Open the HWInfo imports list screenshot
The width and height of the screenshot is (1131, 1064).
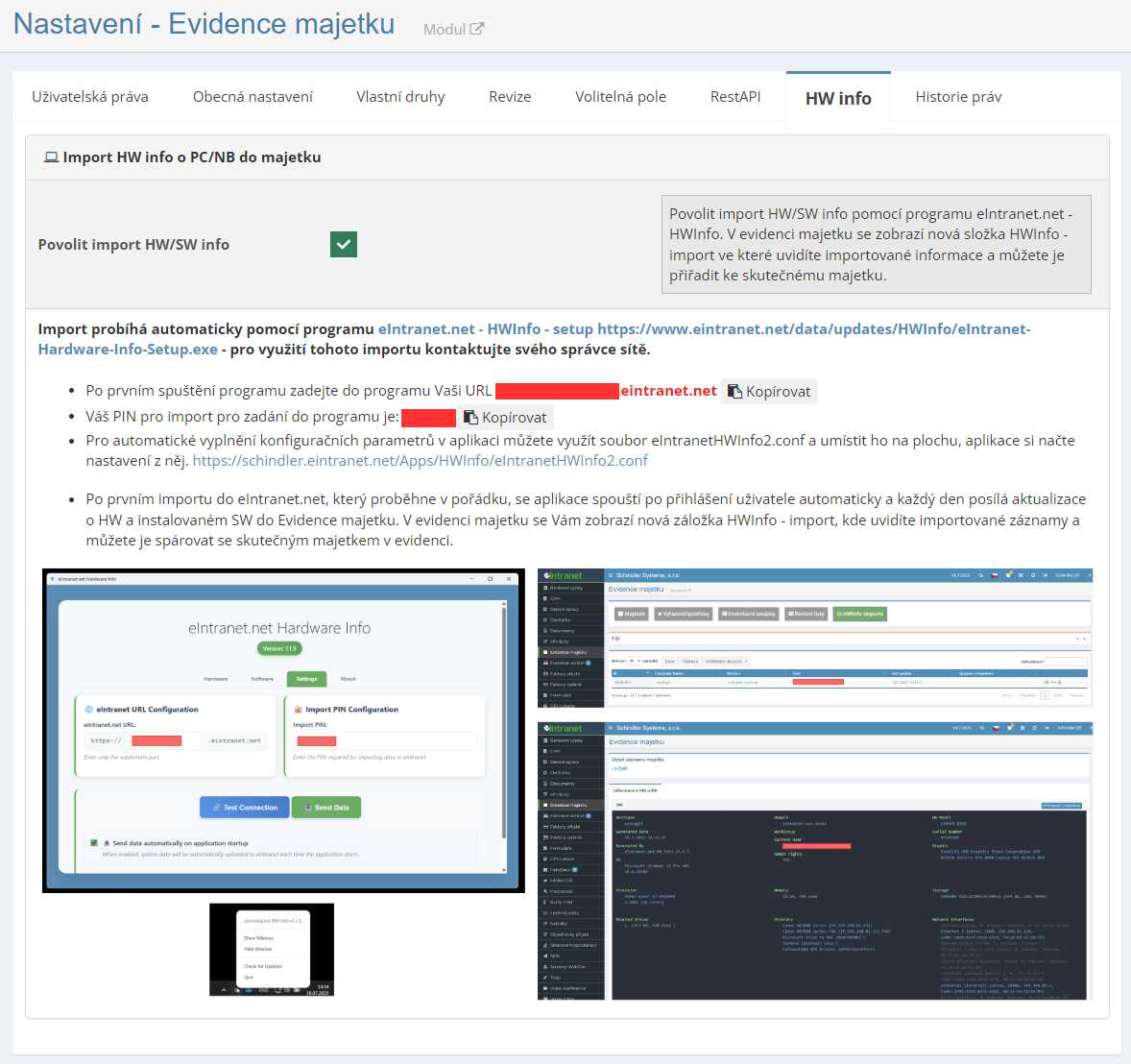[815, 638]
